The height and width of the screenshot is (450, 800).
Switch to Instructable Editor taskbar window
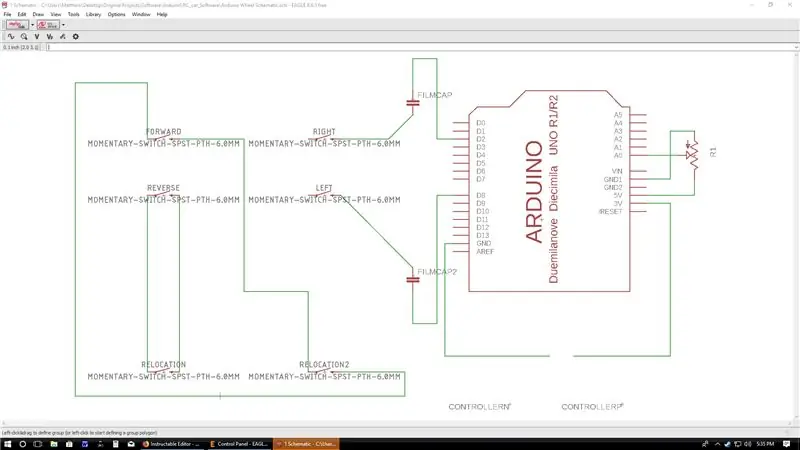click(x=171, y=444)
